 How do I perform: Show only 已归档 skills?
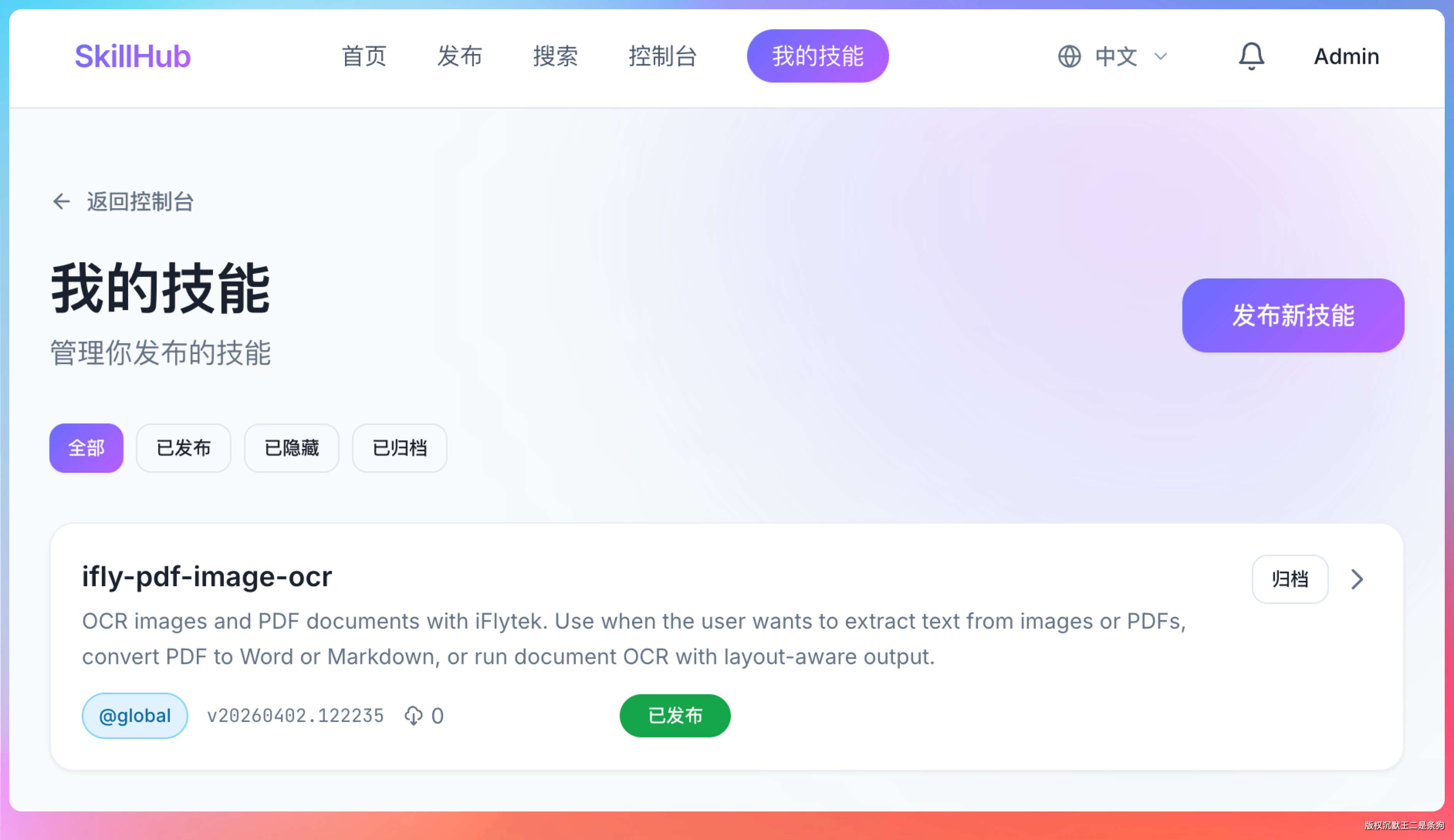coord(399,448)
